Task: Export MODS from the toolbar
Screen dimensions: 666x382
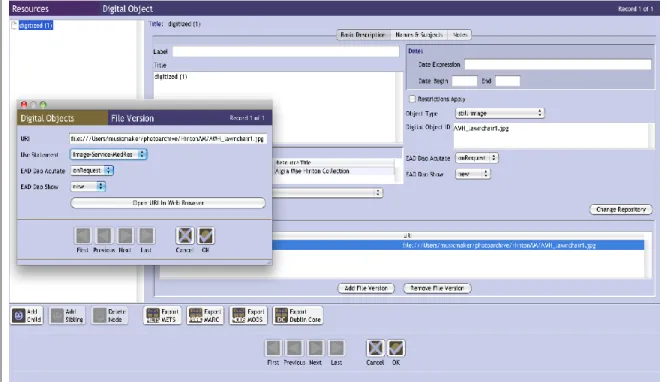Action: 248,316
